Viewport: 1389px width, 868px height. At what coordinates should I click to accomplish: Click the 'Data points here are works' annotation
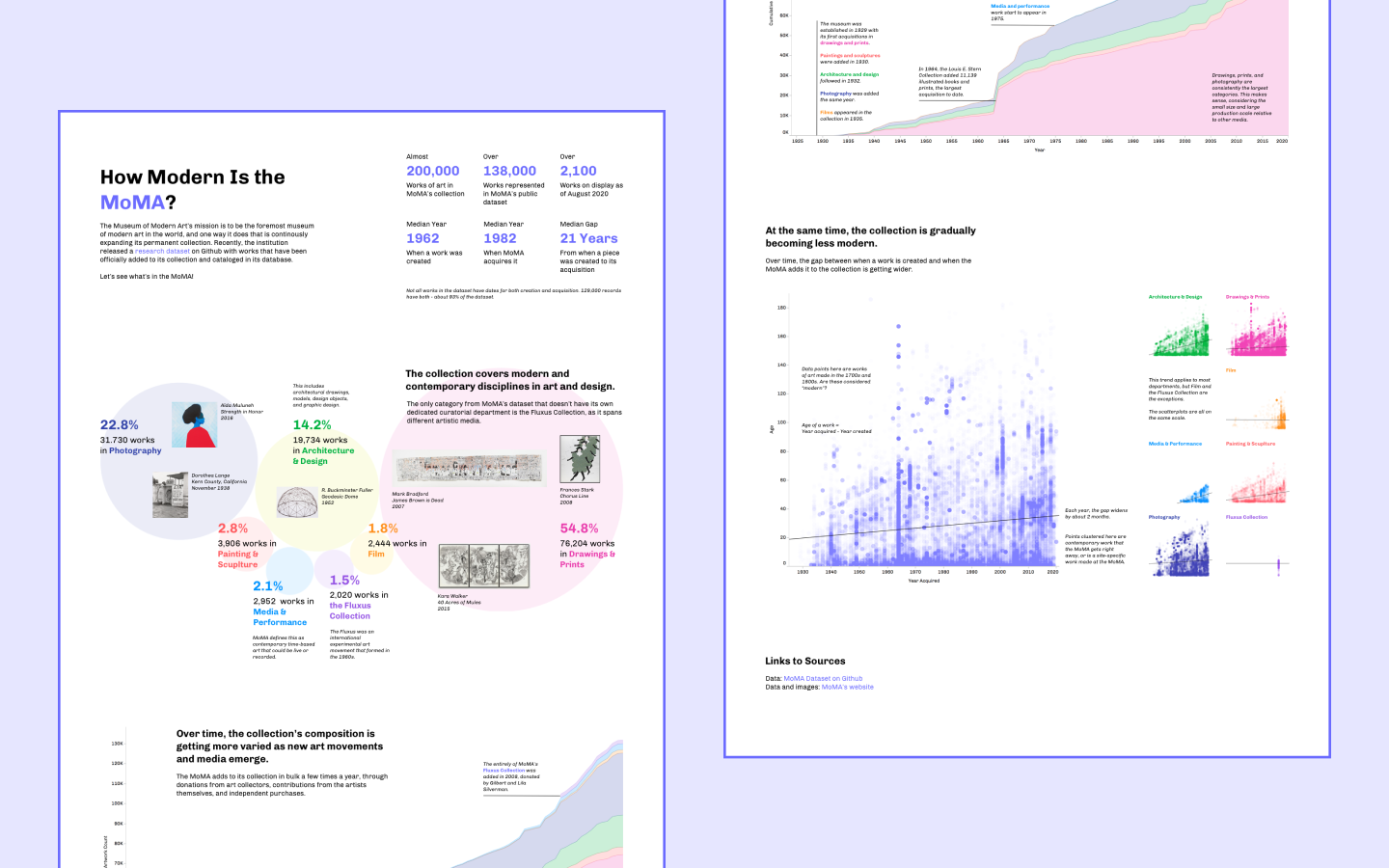click(x=835, y=378)
